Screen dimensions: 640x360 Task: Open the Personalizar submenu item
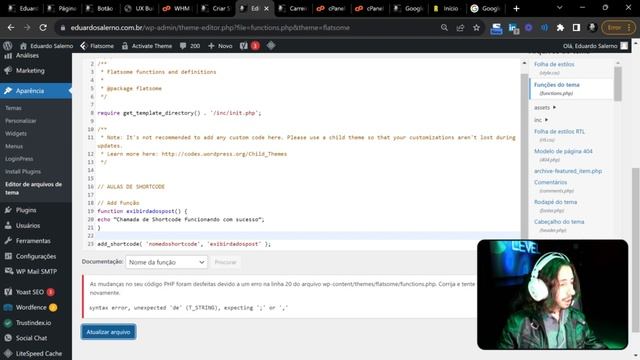21,121
